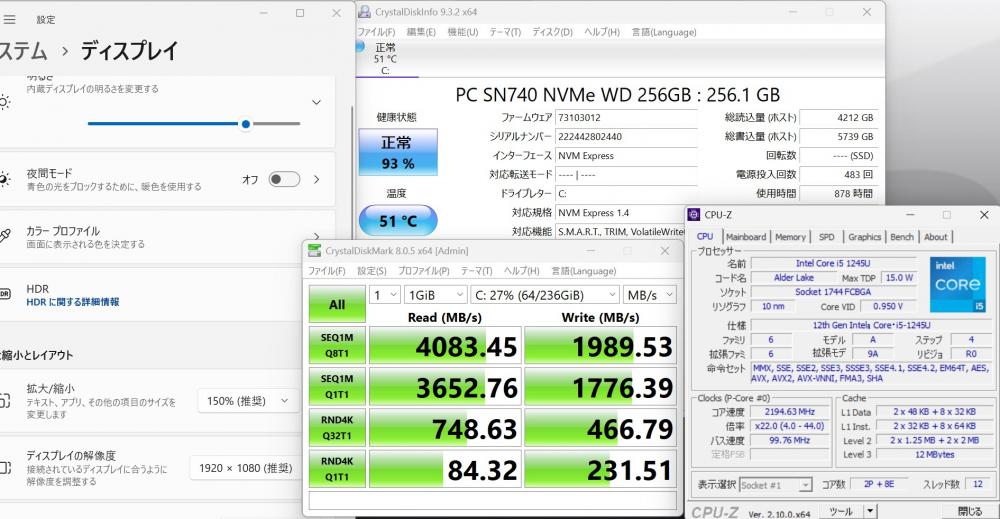Toggle night light switch off/on
Viewport: 1000px width, 519px height.
(284, 180)
